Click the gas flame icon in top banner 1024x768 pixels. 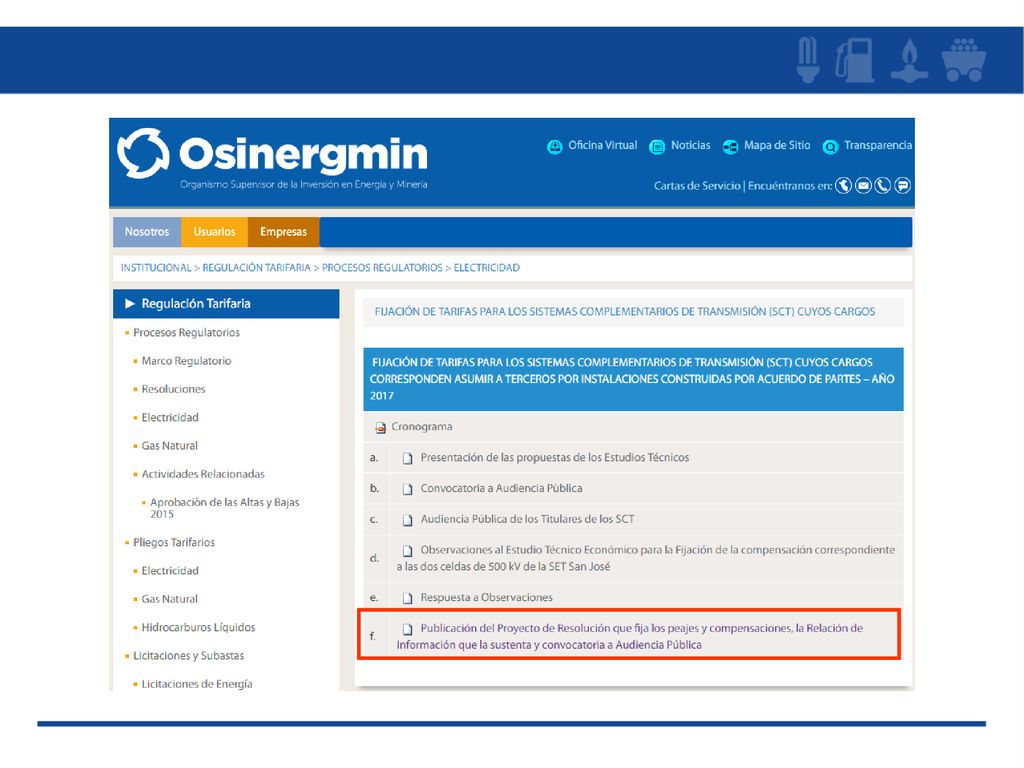[x=909, y=61]
